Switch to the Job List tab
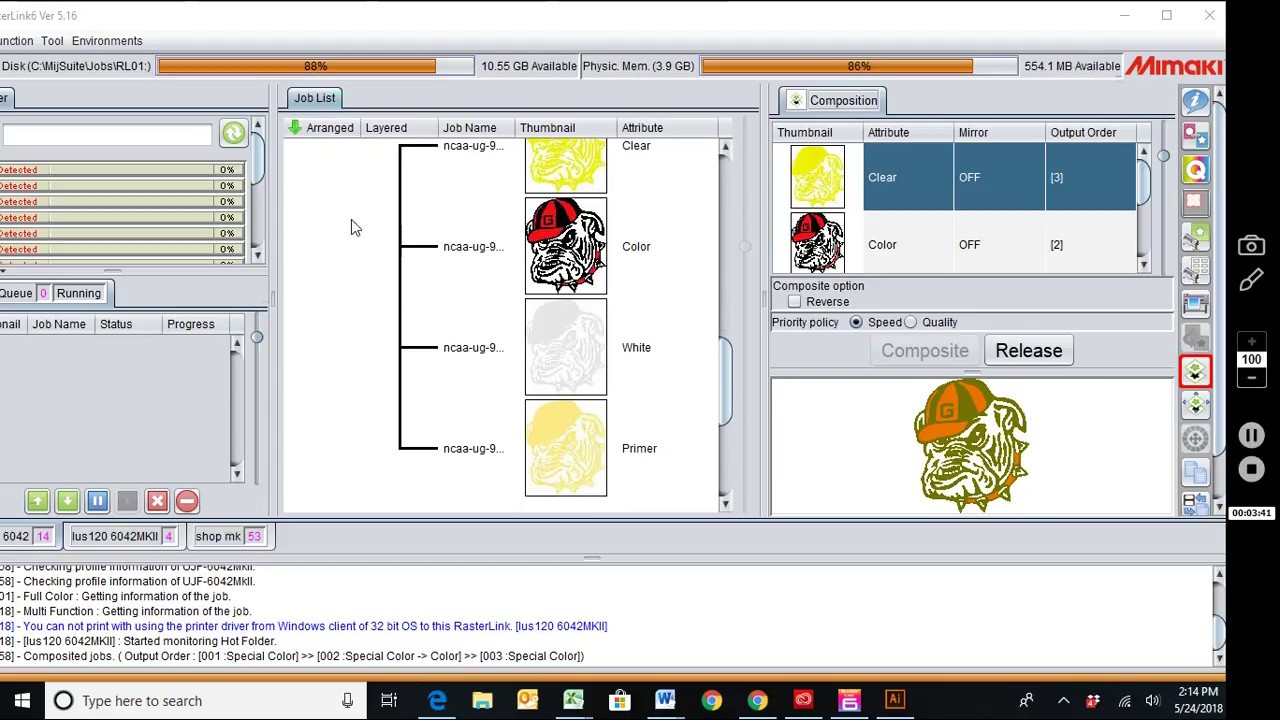 click(315, 98)
